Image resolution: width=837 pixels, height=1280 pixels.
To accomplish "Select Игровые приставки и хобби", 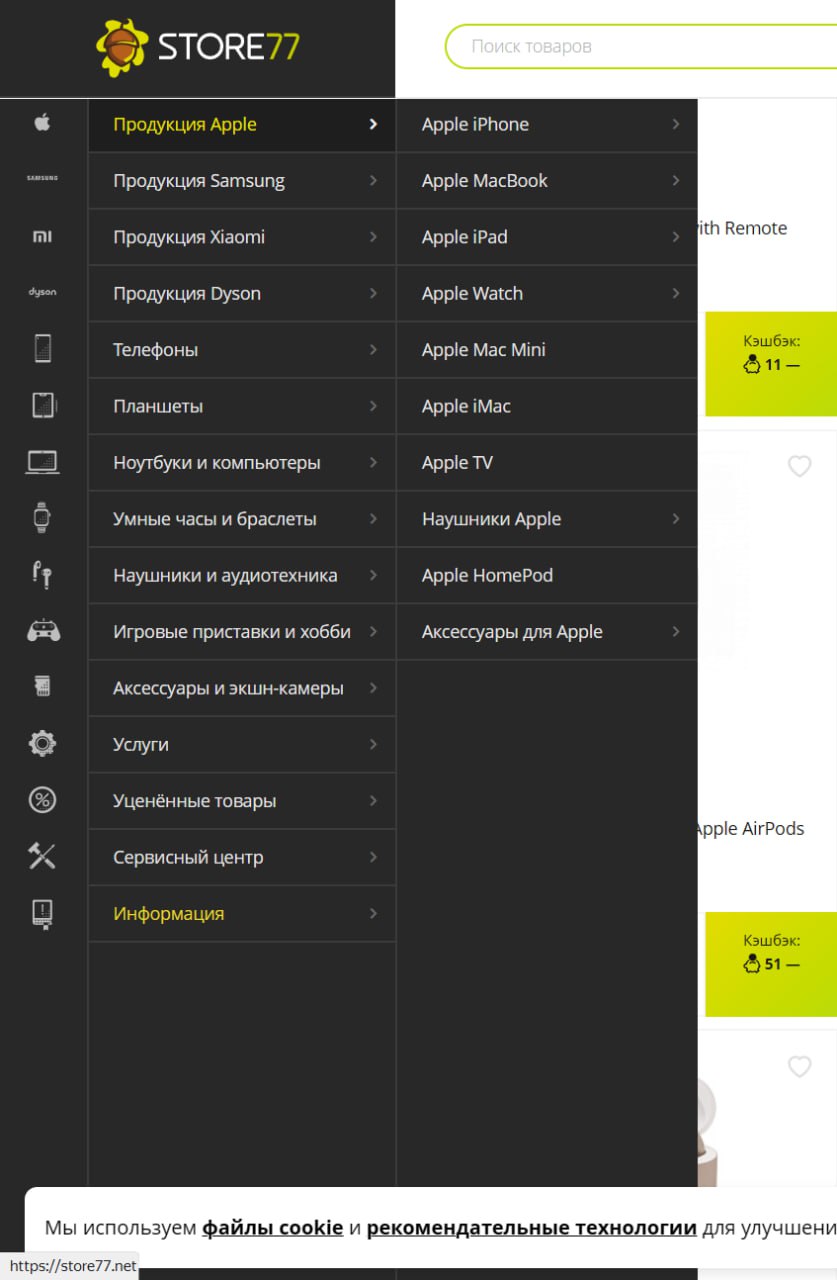I will click(242, 632).
